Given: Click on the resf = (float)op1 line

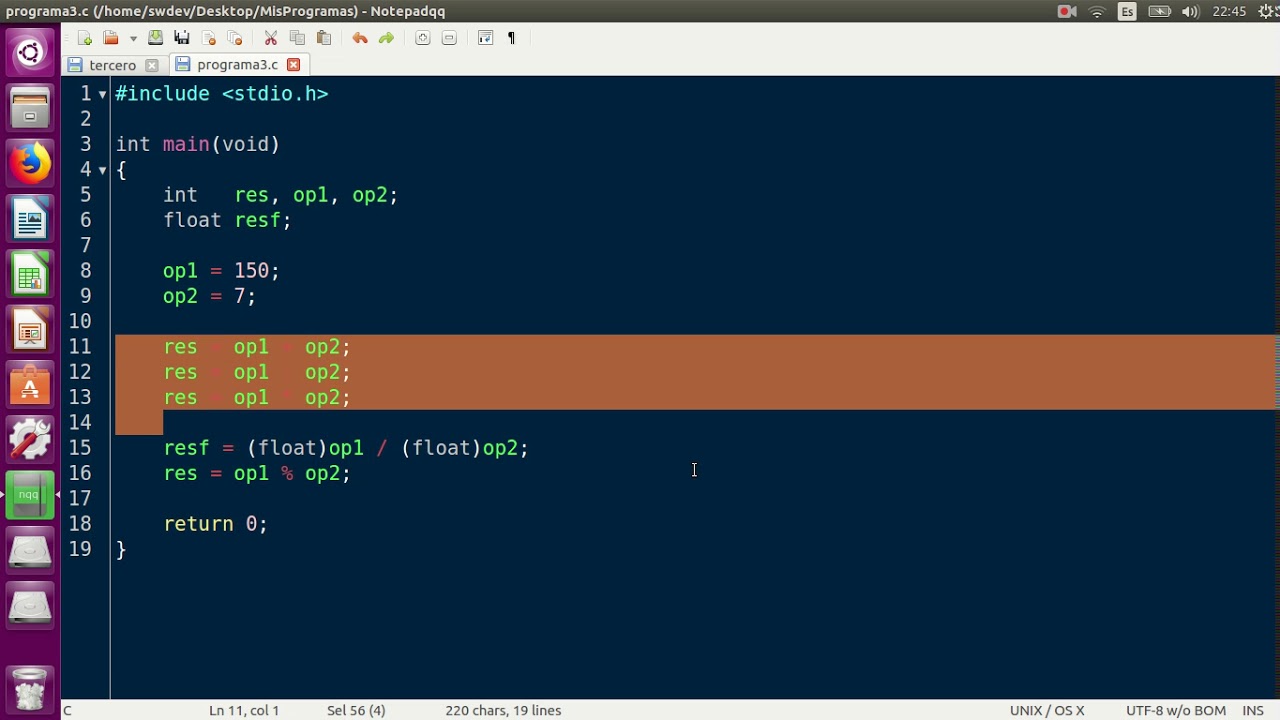Looking at the screenshot, I should (346, 448).
